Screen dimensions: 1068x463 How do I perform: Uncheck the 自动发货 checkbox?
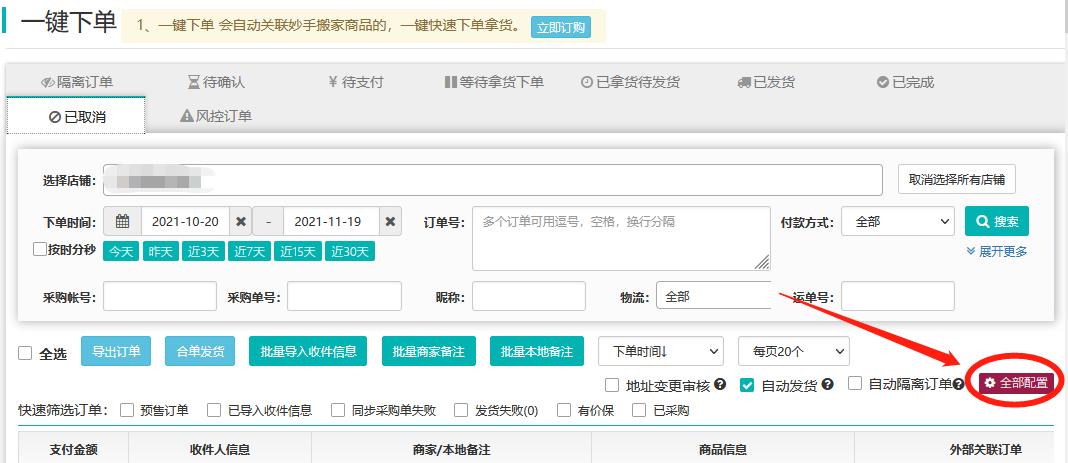(x=747, y=385)
